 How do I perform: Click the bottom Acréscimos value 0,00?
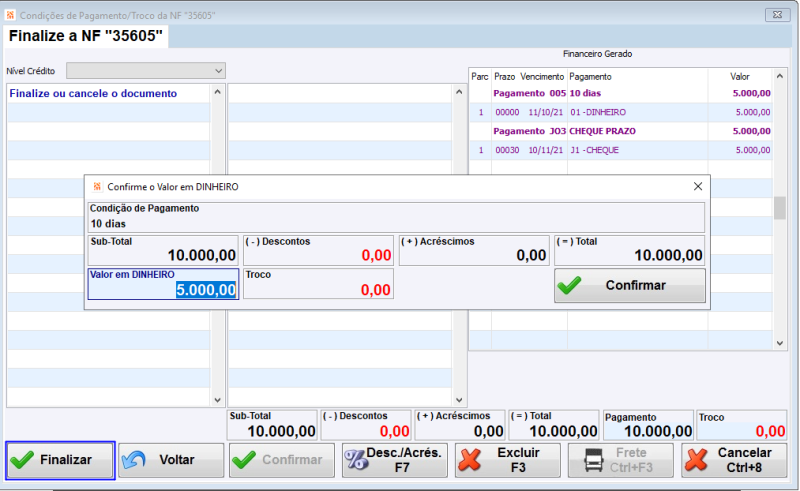click(488, 431)
